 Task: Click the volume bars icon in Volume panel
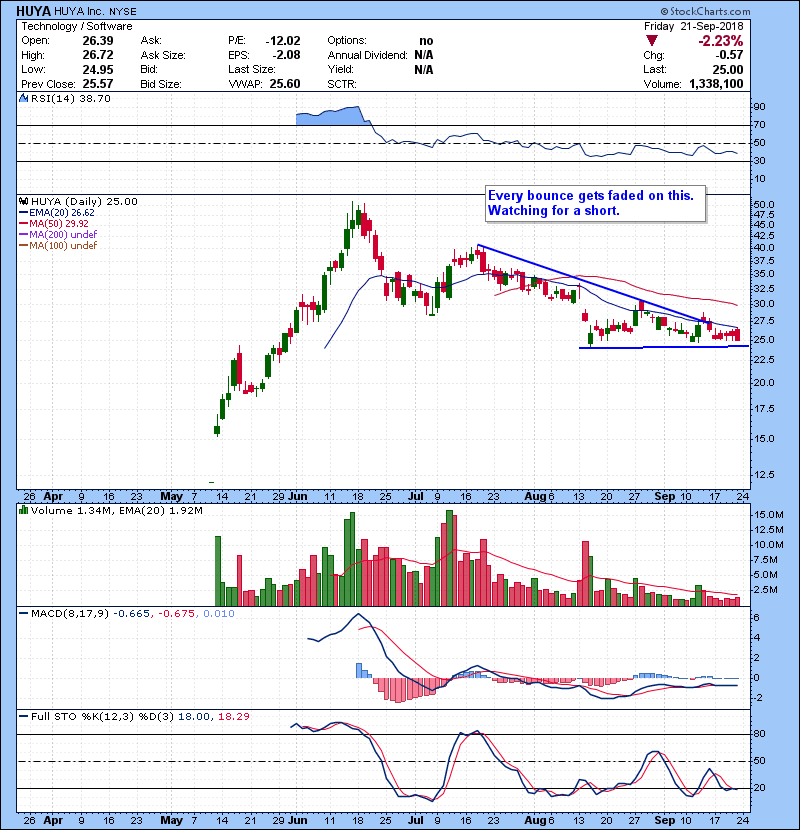pyautogui.click(x=23, y=510)
